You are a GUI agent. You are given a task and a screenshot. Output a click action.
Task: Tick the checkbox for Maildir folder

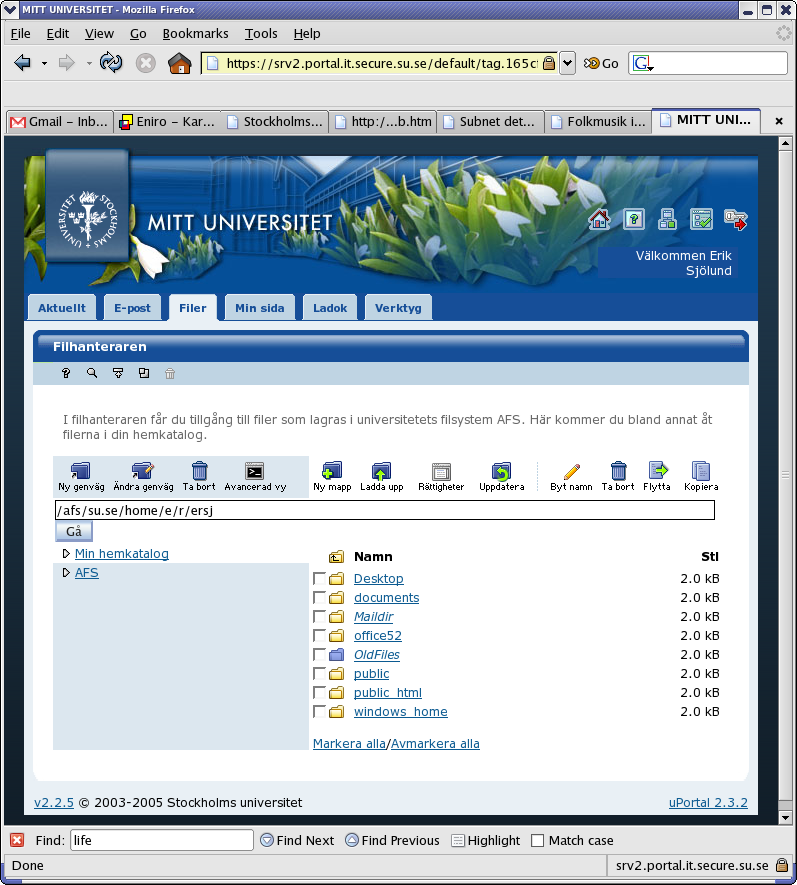point(319,616)
